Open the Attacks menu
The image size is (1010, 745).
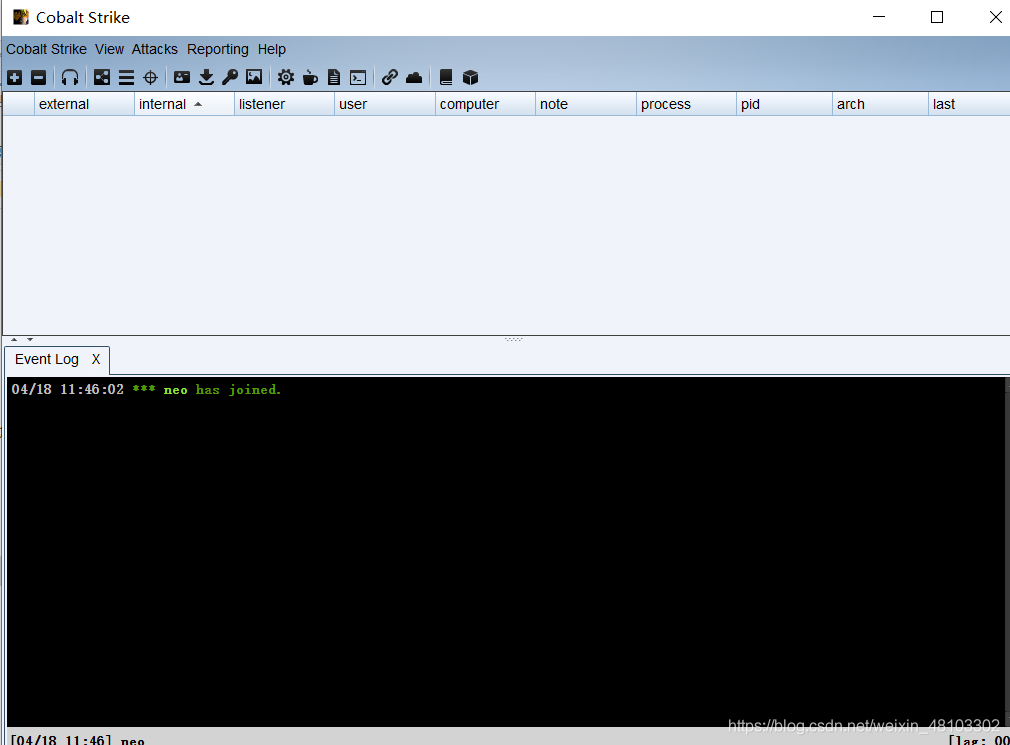pyautogui.click(x=155, y=50)
